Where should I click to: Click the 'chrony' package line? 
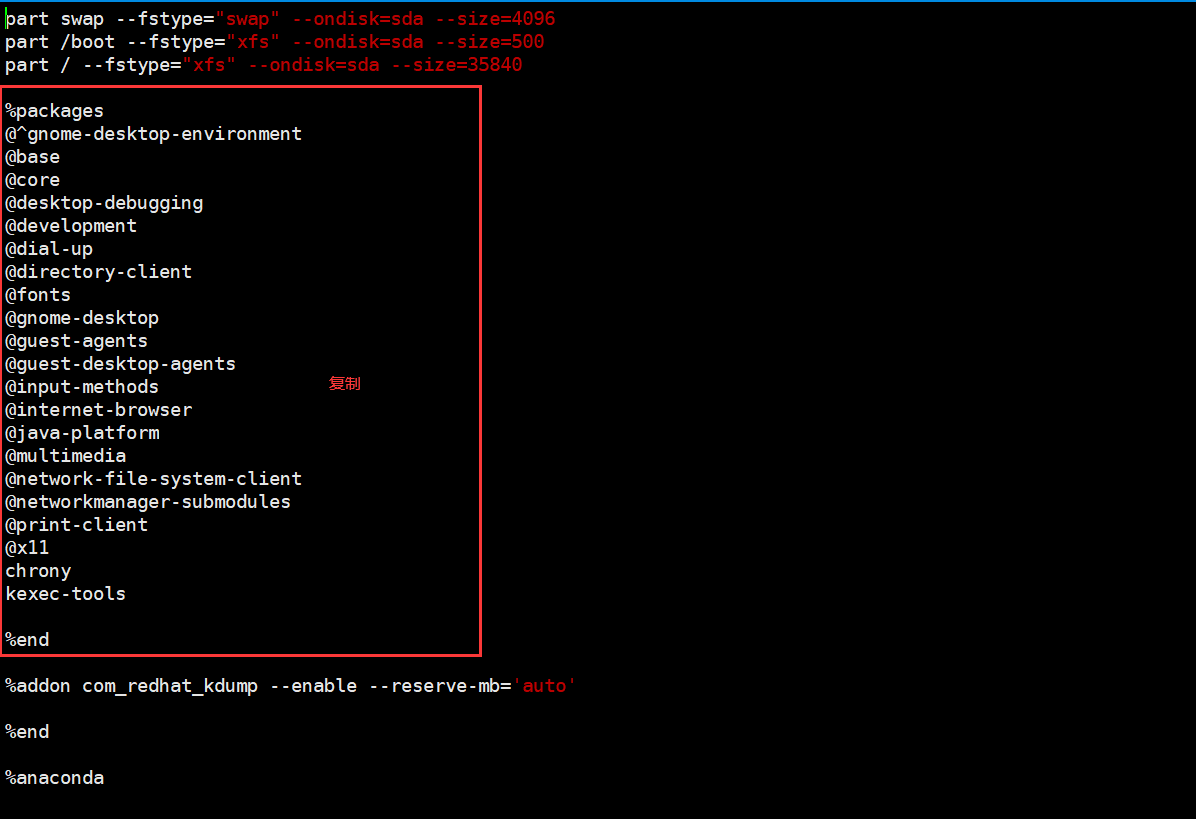click(38, 570)
